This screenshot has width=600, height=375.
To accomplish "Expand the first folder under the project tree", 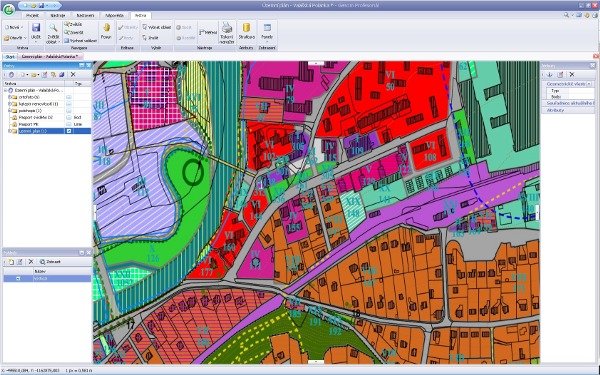I will [x=10, y=97].
